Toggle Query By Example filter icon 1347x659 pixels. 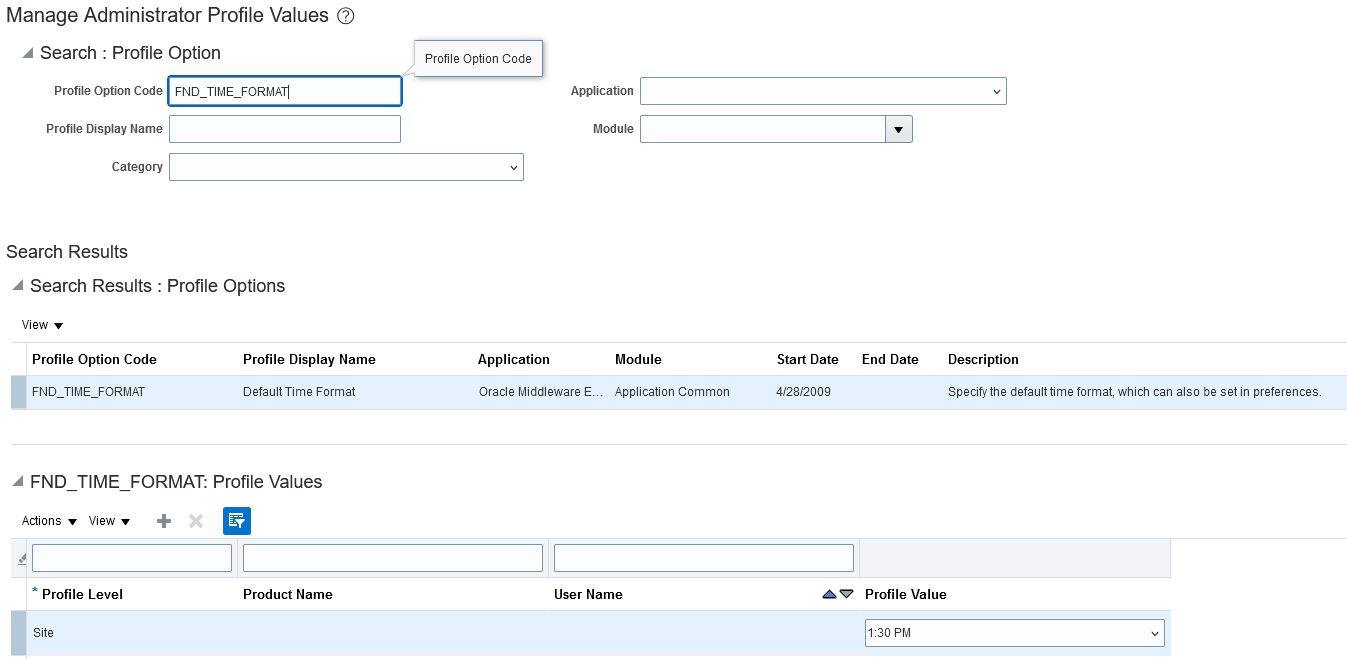pyautogui.click(x=237, y=521)
